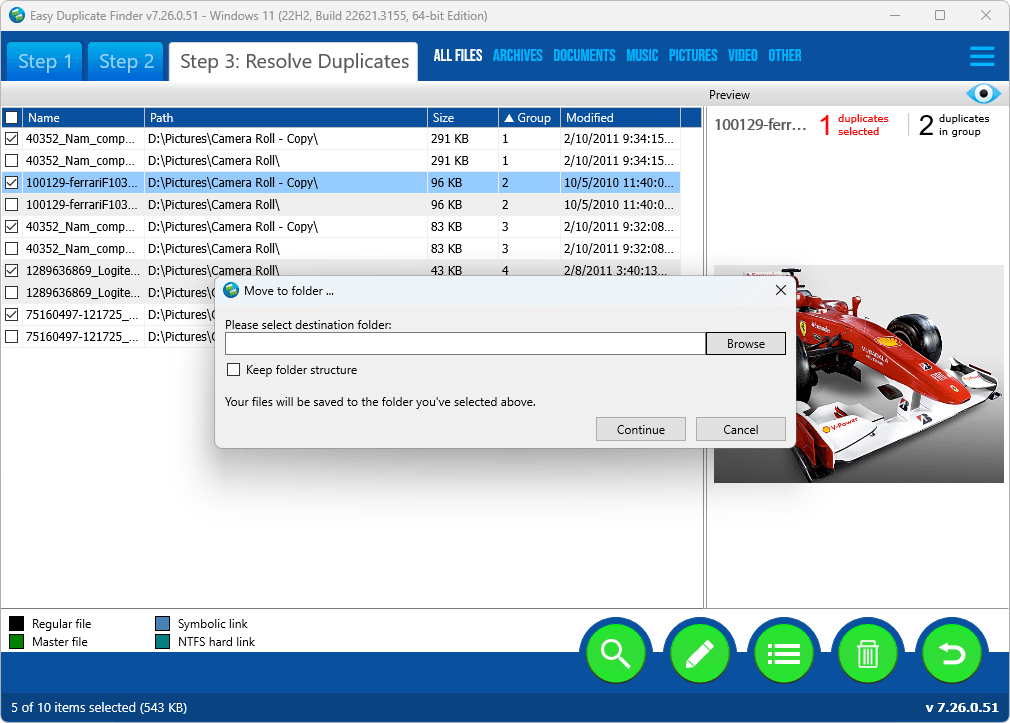The image size is (1010, 723).
Task: Click green Master file legend swatch
Action: point(17,641)
